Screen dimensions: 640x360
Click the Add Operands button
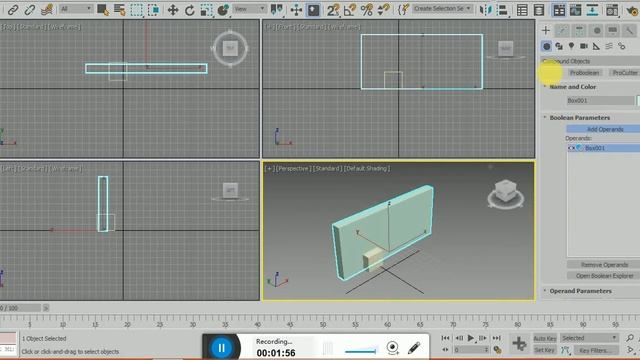pyautogui.click(x=604, y=129)
